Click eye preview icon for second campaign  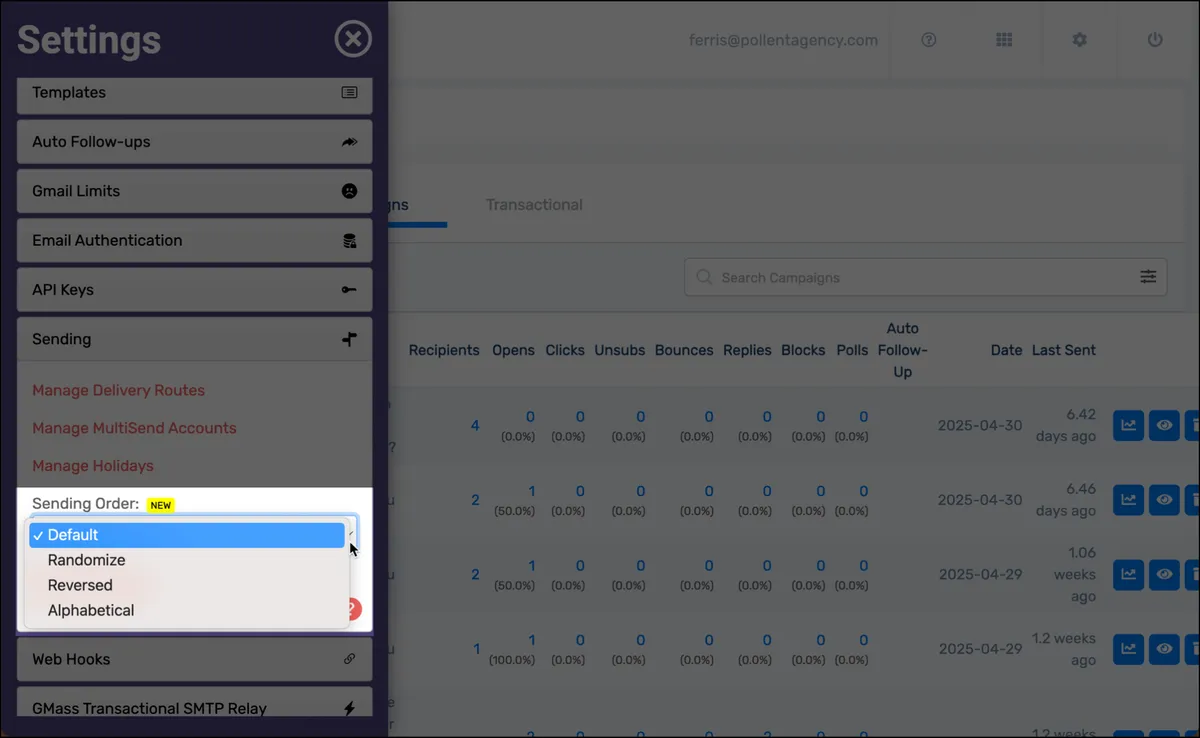point(1164,500)
